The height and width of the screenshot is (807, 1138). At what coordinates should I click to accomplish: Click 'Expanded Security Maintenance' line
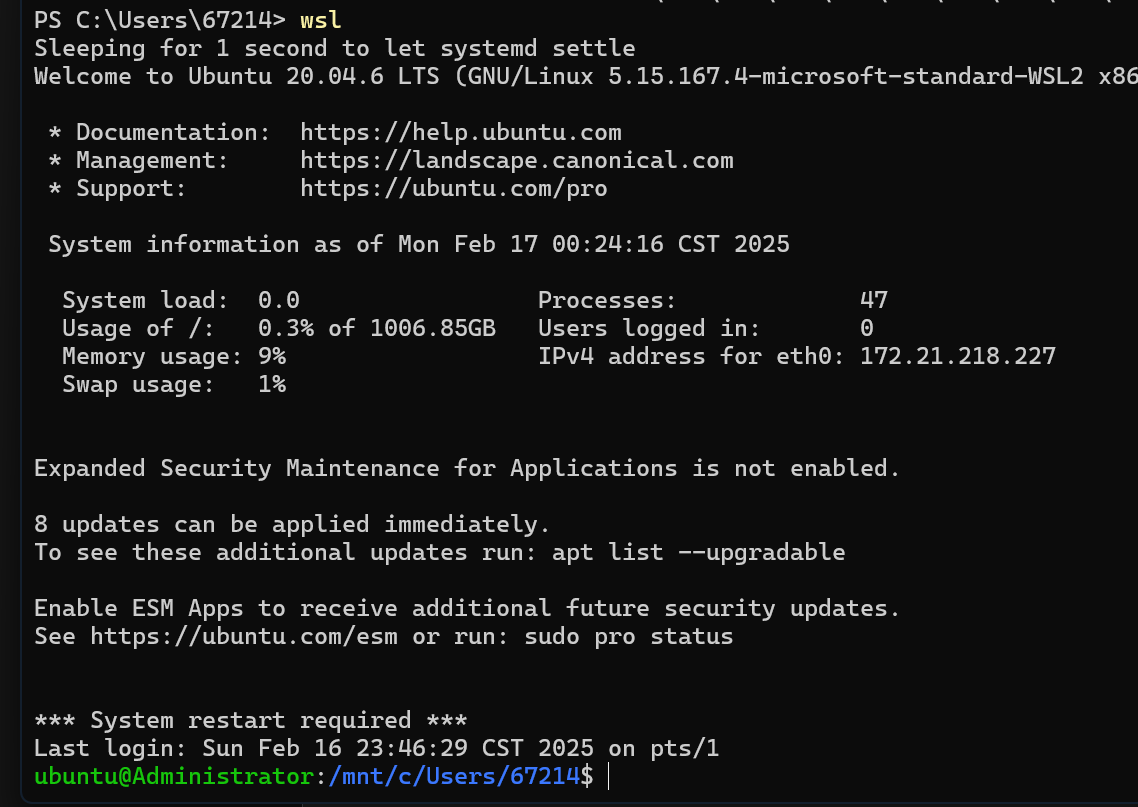click(x=467, y=469)
